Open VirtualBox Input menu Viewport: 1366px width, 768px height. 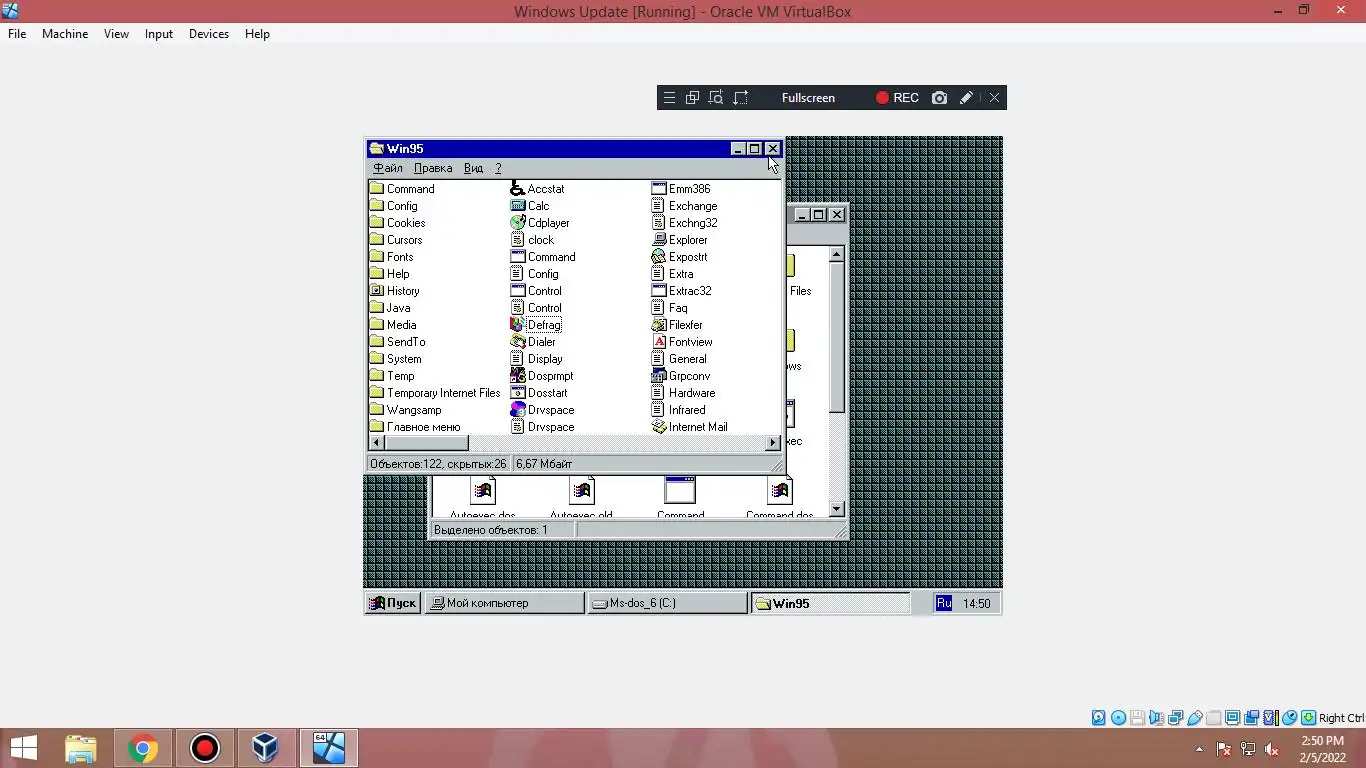(159, 34)
